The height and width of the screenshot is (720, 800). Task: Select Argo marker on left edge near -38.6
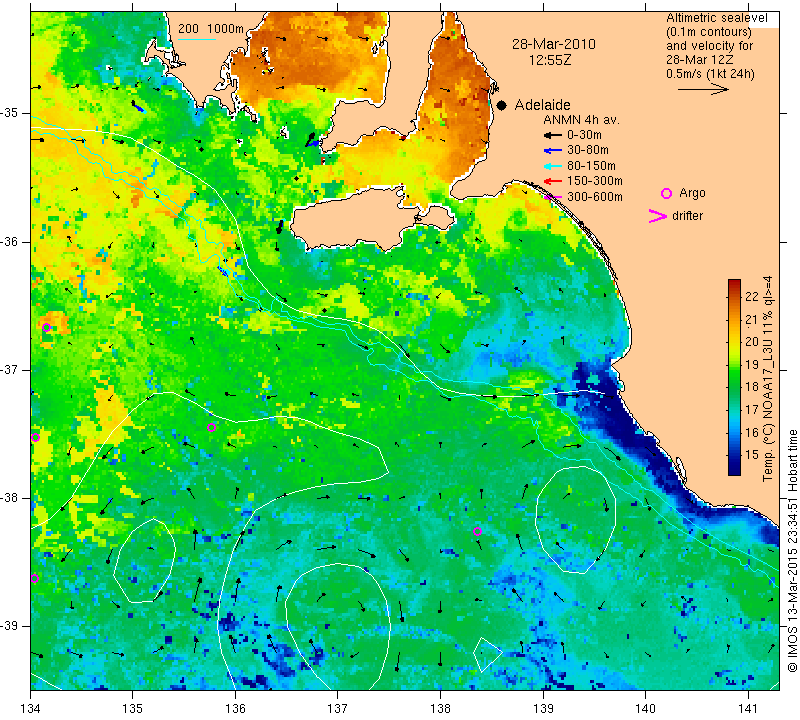[x=35, y=579]
